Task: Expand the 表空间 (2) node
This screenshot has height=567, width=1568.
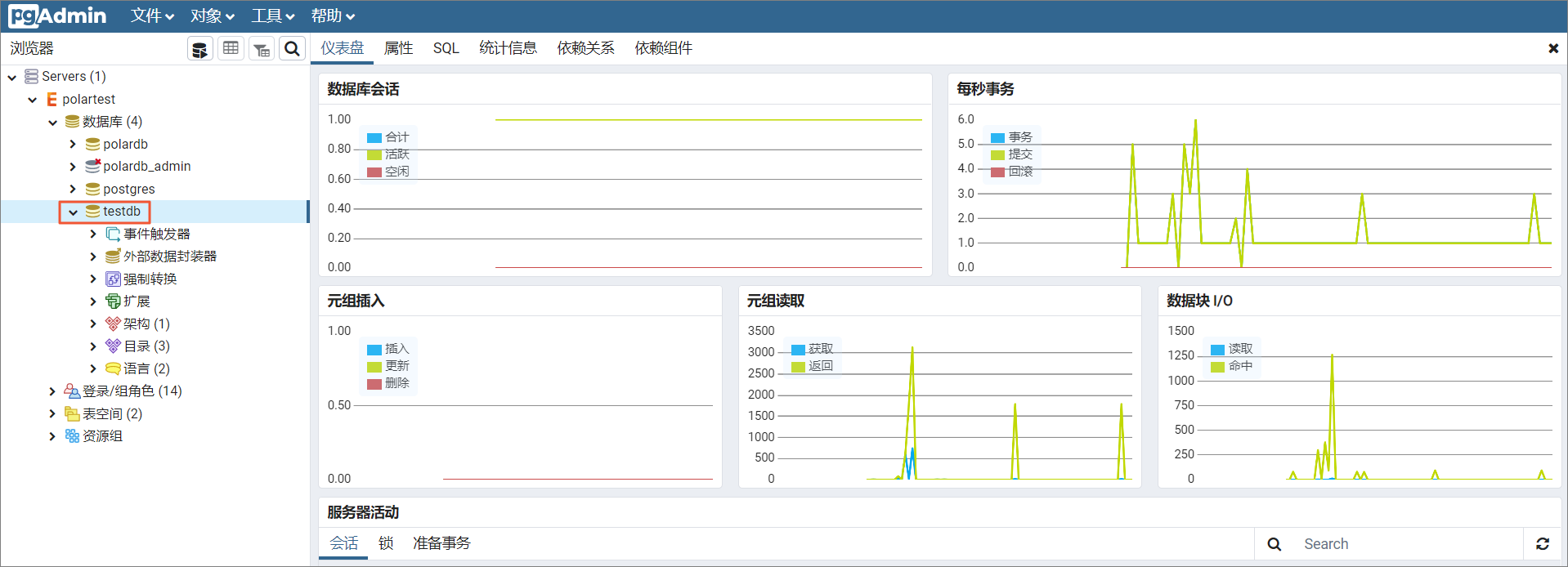Action: click(x=52, y=413)
